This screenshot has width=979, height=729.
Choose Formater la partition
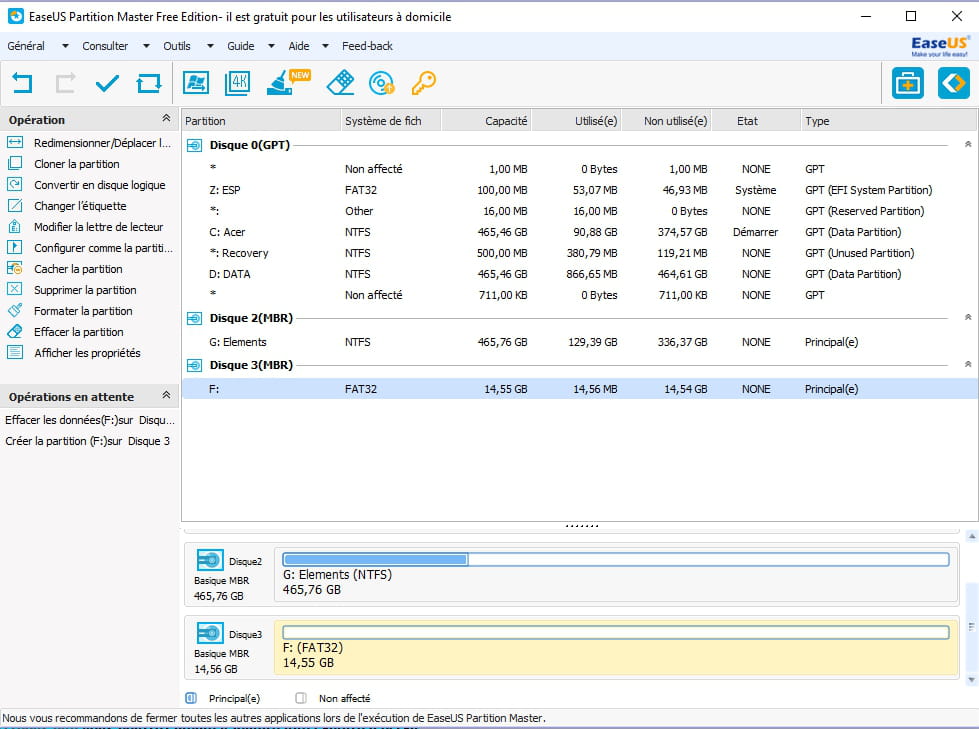(x=83, y=311)
